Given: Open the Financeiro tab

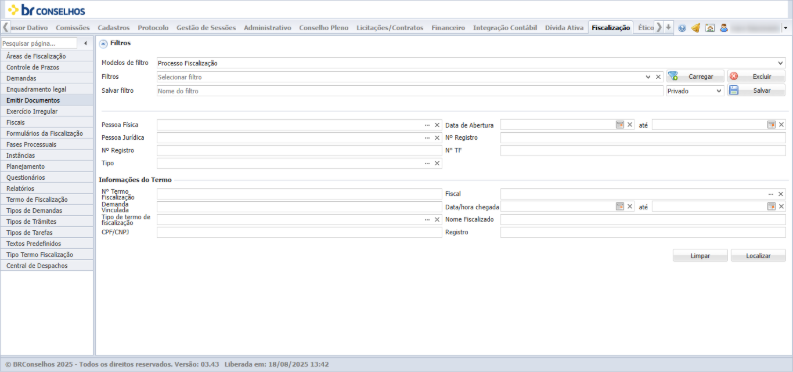Looking at the screenshot, I should tap(448, 28).
